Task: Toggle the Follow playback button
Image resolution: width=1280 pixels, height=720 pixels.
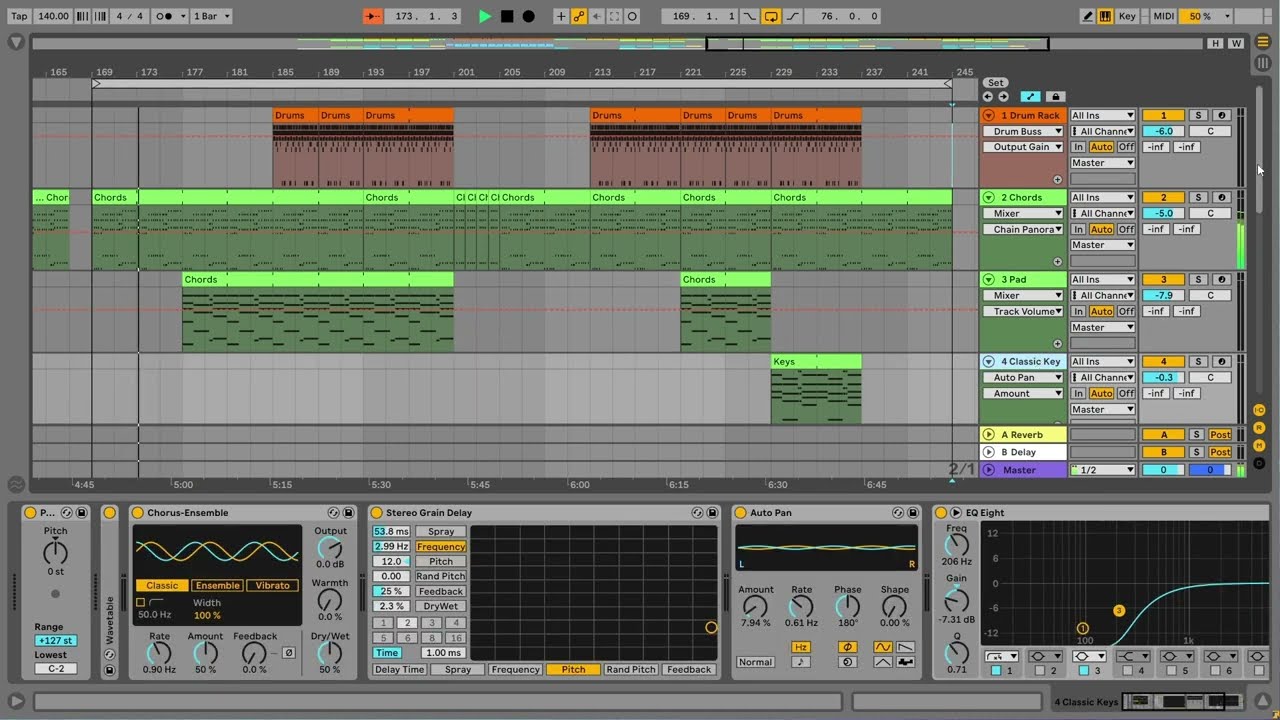Action: click(373, 16)
